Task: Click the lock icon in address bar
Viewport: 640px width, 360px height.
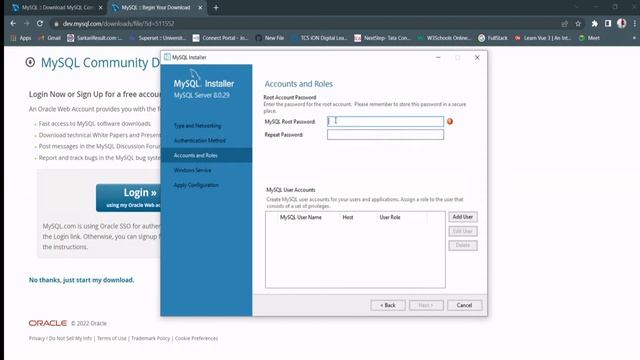Action: click(56, 24)
